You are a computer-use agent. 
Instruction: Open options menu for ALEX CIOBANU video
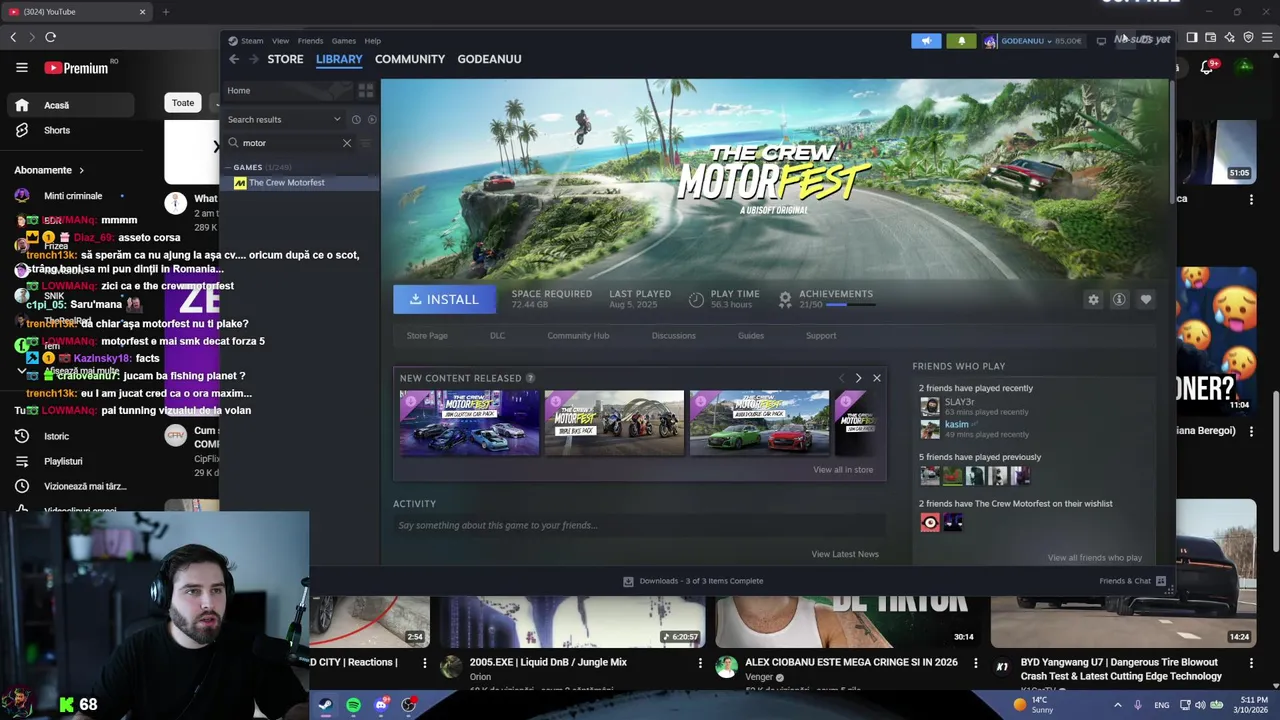(x=976, y=663)
